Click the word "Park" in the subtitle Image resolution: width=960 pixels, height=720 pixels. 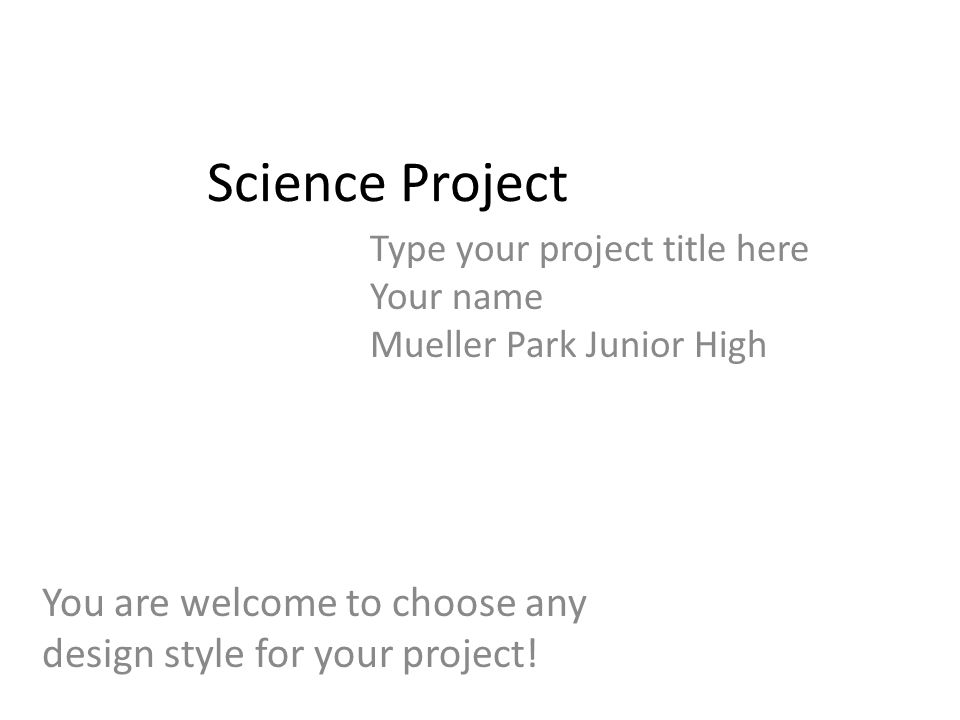[x=541, y=344]
